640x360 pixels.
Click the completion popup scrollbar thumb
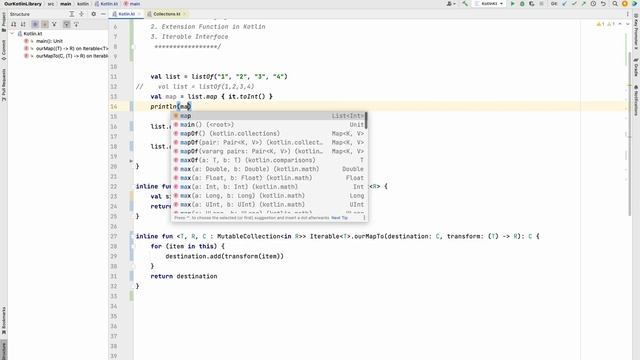coord(366,120)
